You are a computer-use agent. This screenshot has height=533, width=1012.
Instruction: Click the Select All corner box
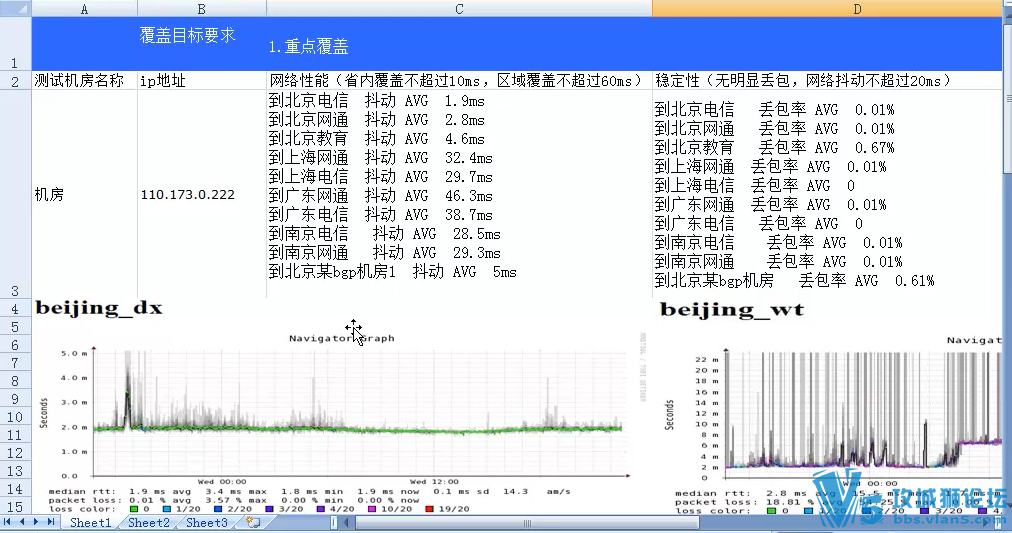coord(15,8)
